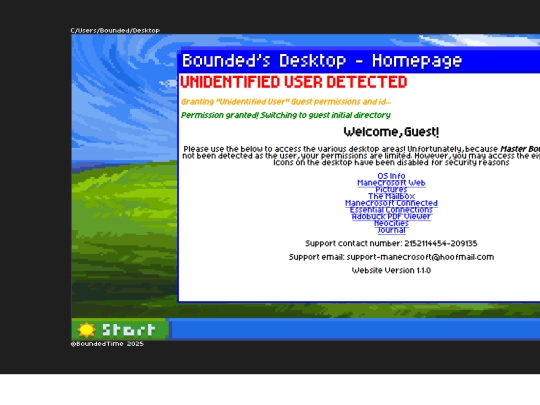Open the Journal link
Screen dimensions: 540x405
(391, 230)
